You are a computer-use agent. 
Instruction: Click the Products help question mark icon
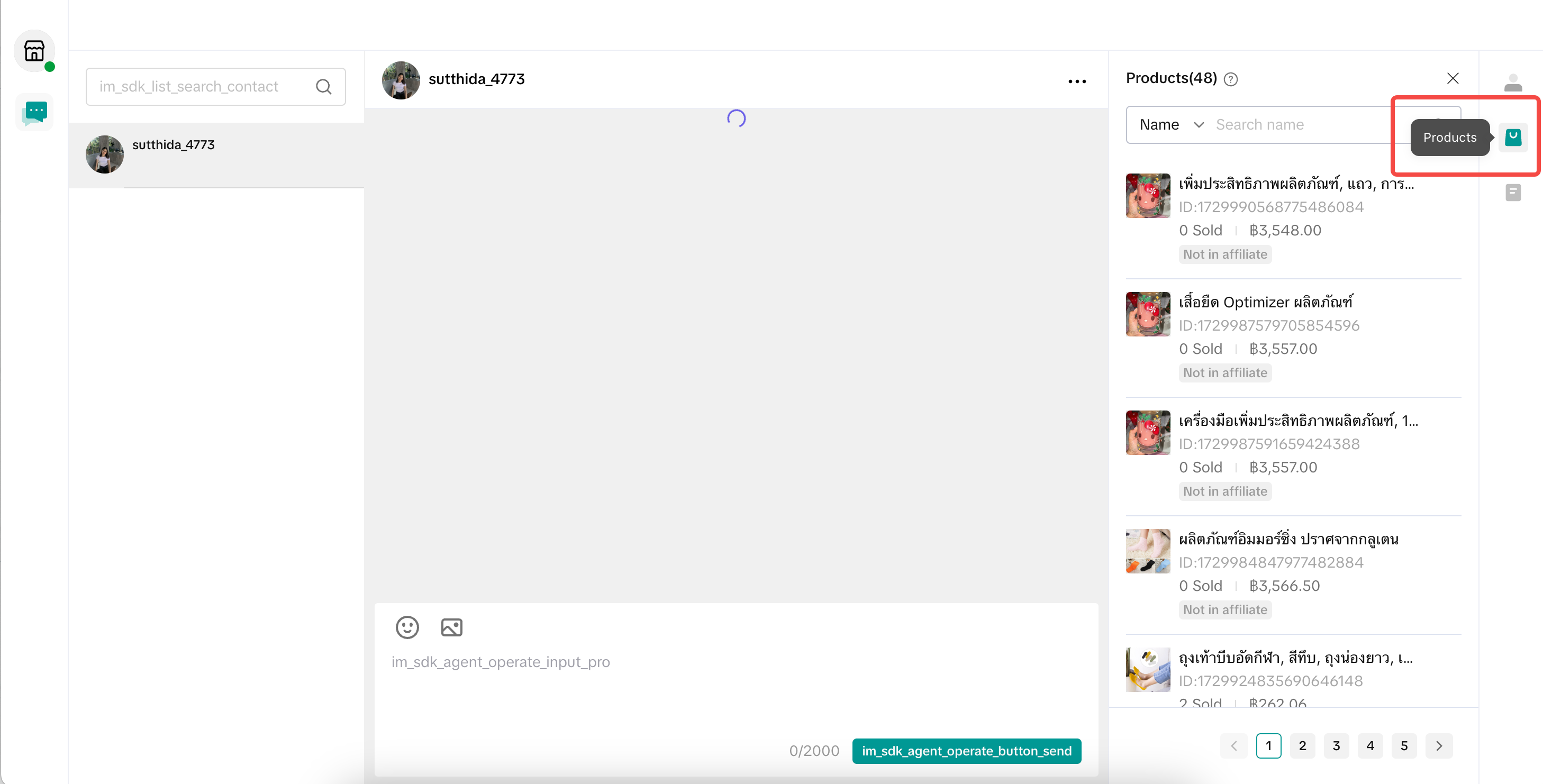[1230, 79]
